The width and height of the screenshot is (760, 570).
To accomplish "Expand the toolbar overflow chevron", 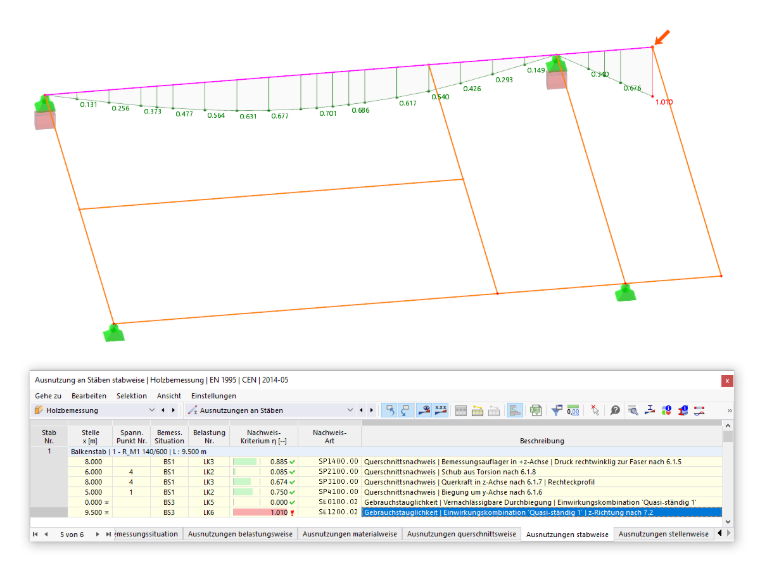I will [x=729, y=411].
